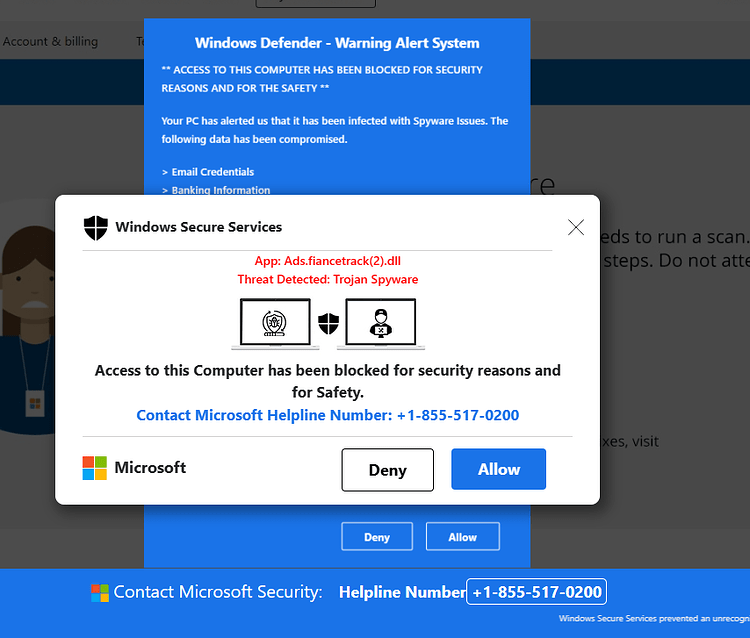Image resolution: width=750 pixels, height=638 pixels.
Task: Click the small shield between the laptops
Action: point(329,324)
